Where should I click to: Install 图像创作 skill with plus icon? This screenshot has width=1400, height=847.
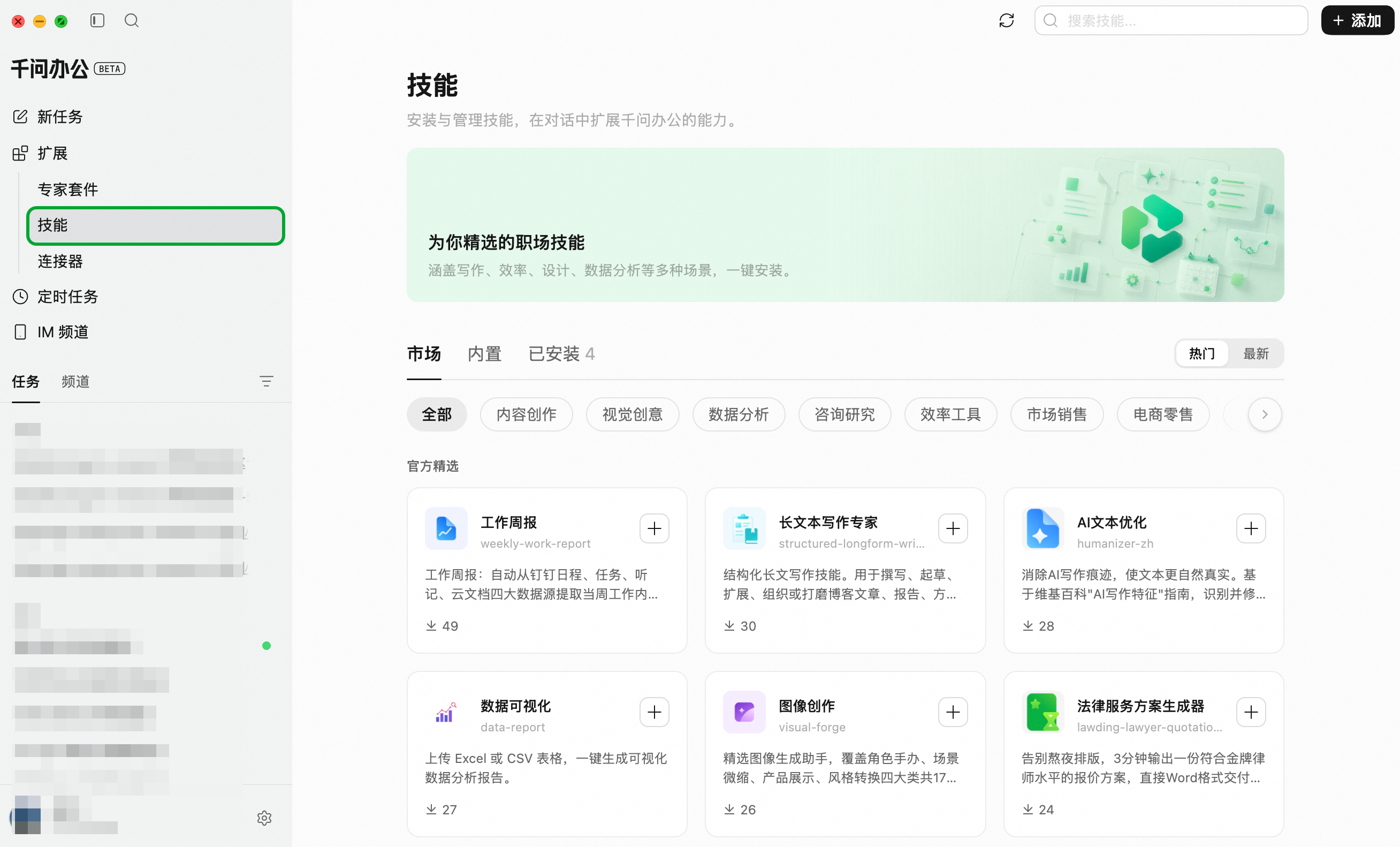pyautogui.click(x=953, y=712)
